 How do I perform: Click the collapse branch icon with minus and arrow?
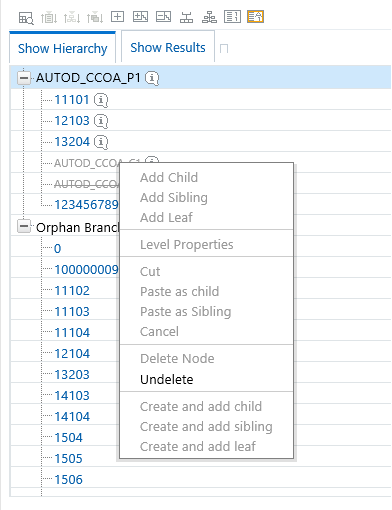click(164, 16)
